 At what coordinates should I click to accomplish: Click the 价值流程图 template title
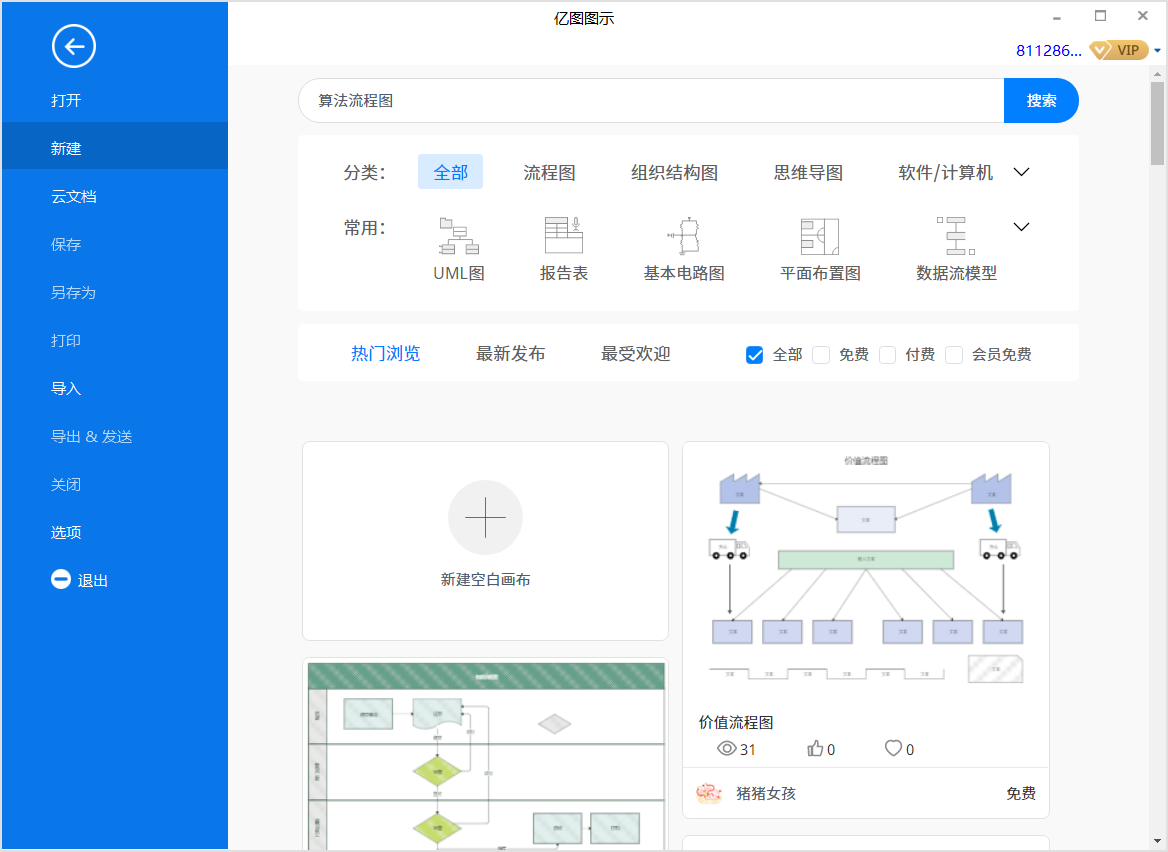point(736,722)
